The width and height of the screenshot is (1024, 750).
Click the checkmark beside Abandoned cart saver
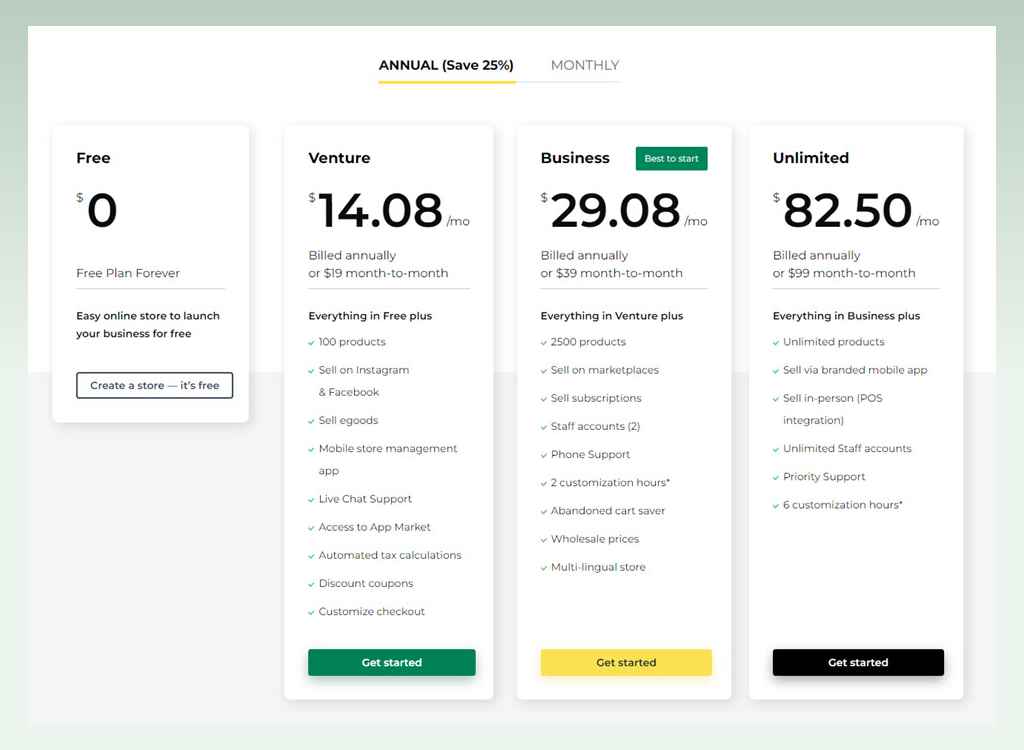(x=544, y=511)
